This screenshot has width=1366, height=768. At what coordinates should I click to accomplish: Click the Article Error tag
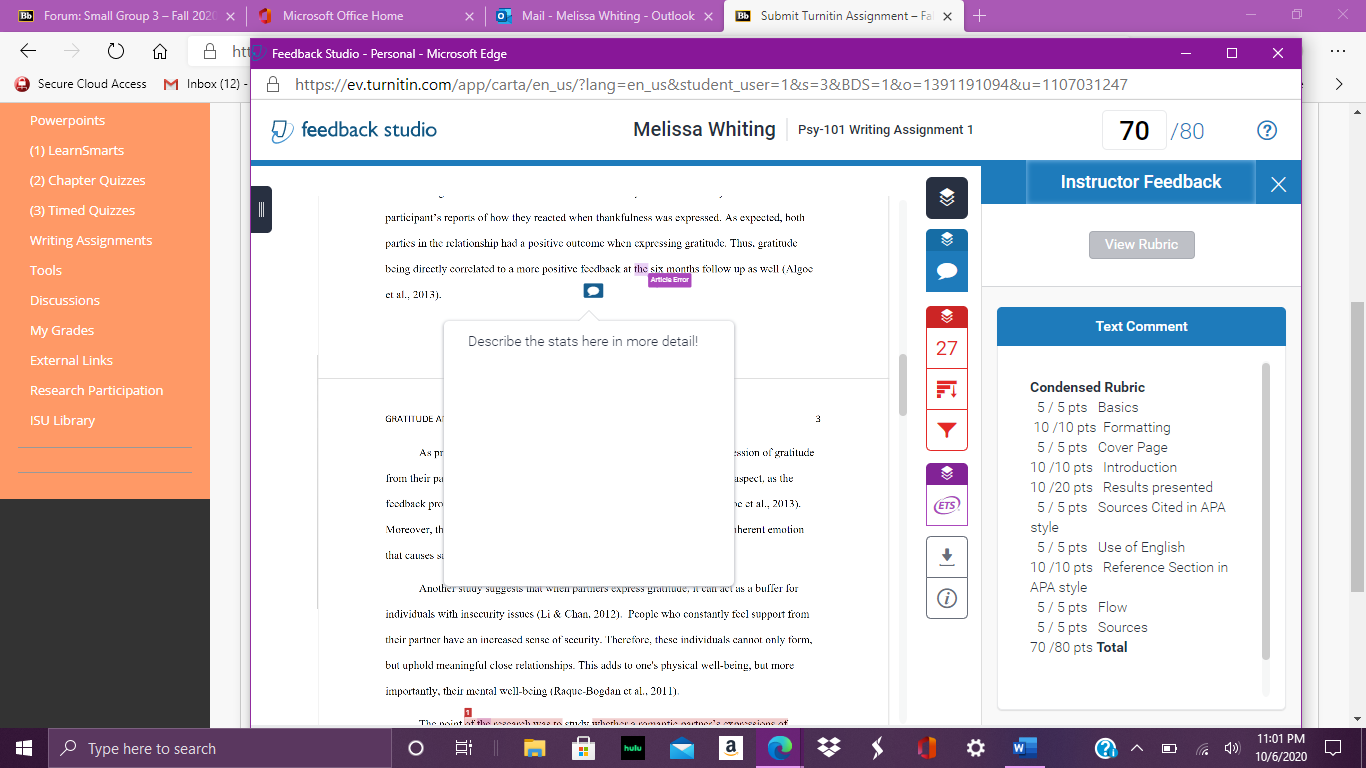click(669, 280)
